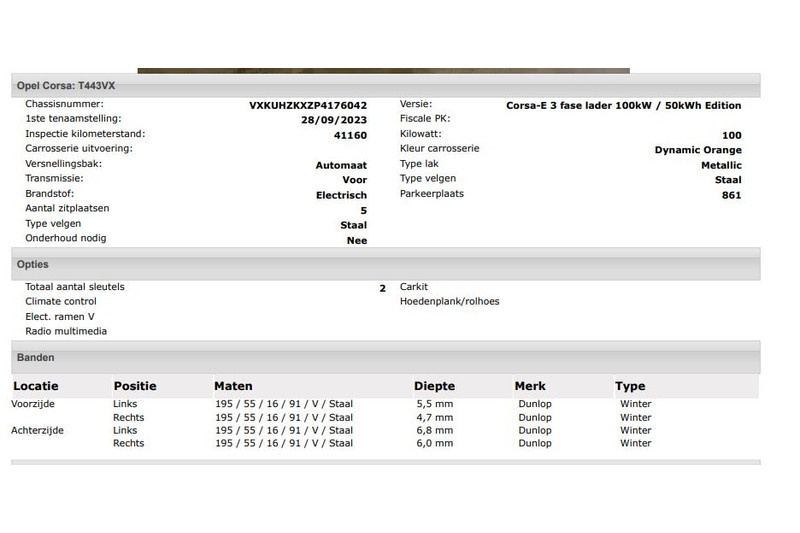Viewport: 800px width, 533px height.
Task: Sort by the Positie column header
Action: click(x=135, y=386)
